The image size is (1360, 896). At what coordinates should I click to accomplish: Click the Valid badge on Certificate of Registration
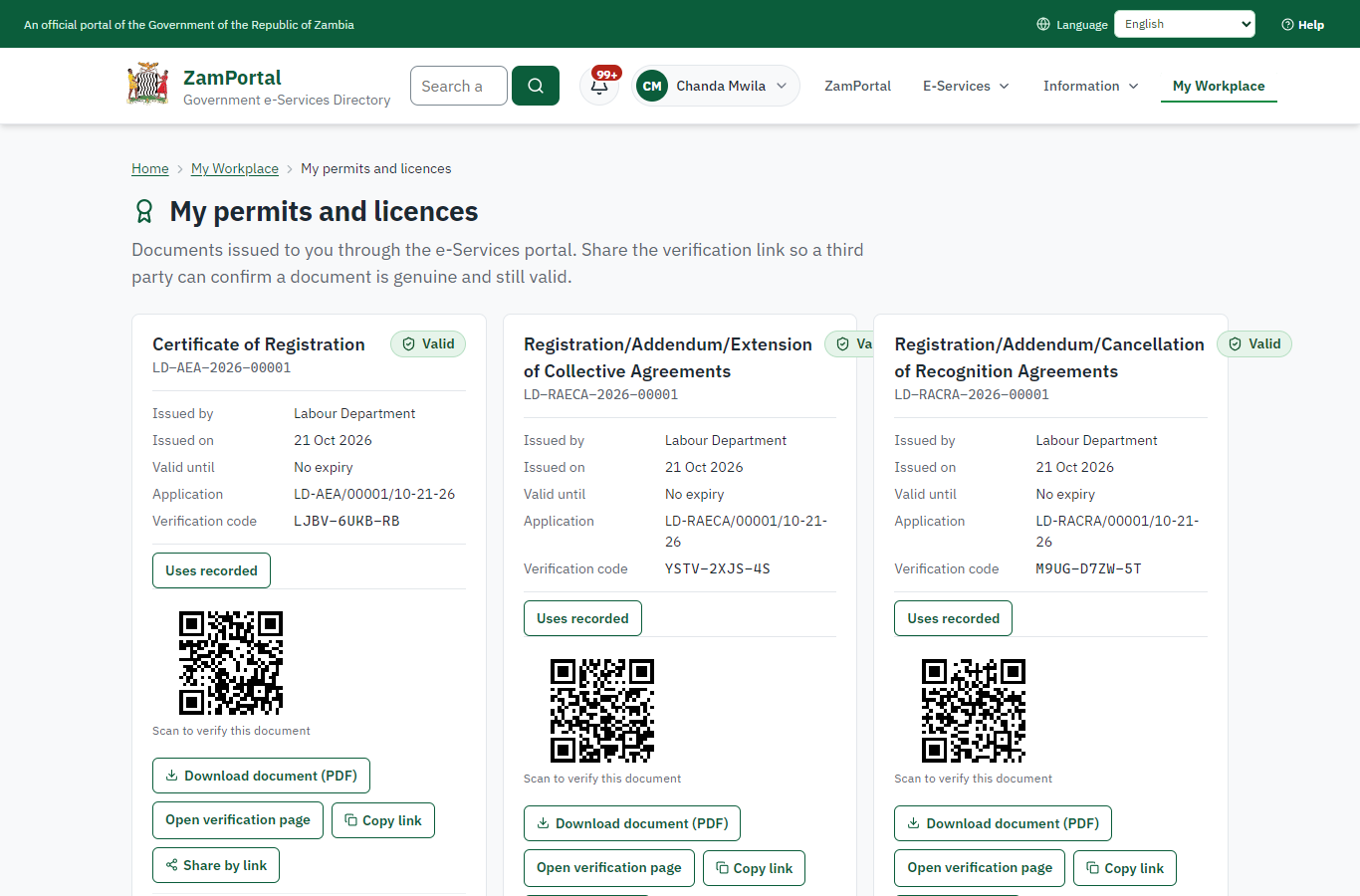(428, 344)
